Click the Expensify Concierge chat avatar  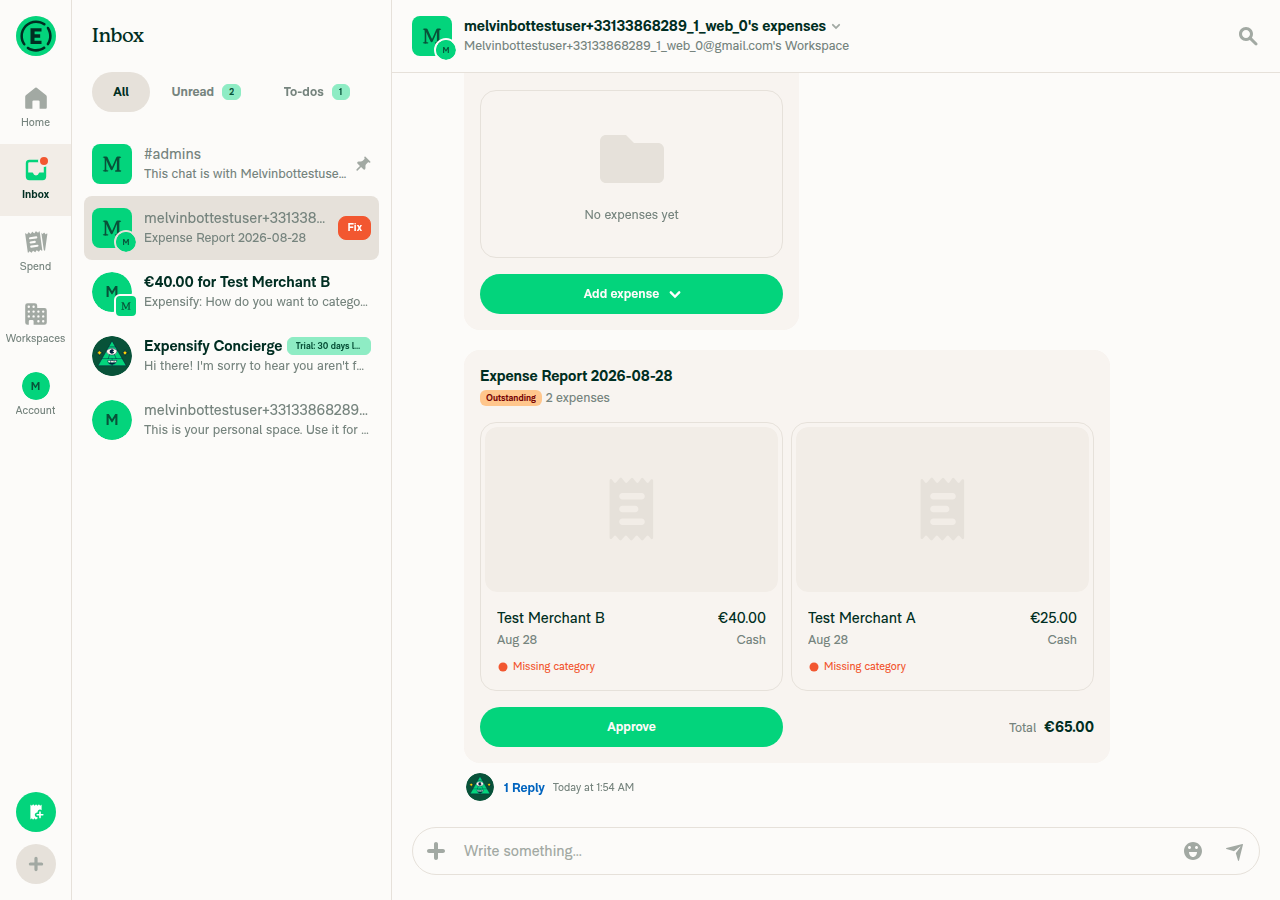coord(112,356)
